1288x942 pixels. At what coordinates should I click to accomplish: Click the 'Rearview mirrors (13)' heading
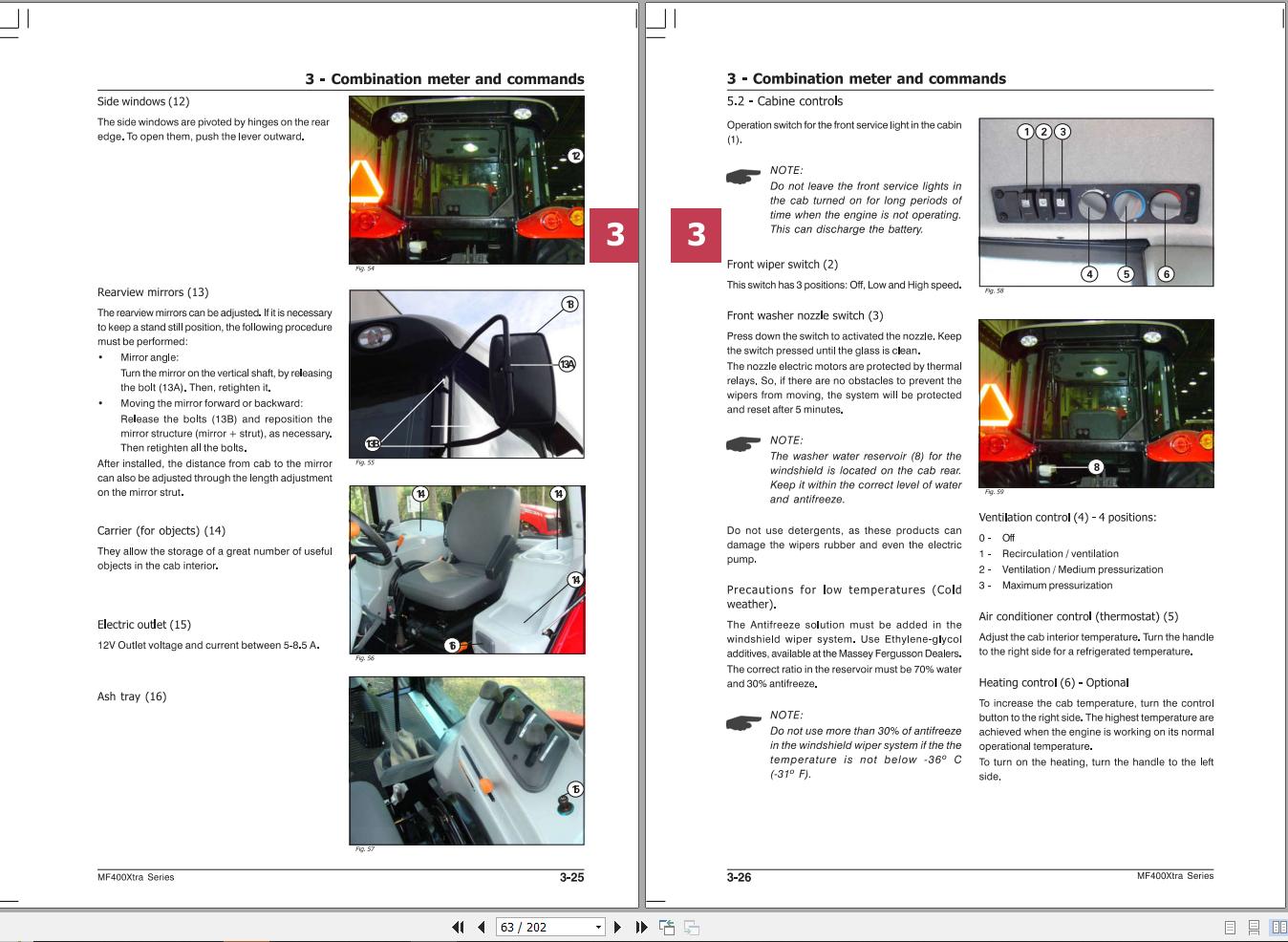153,292
